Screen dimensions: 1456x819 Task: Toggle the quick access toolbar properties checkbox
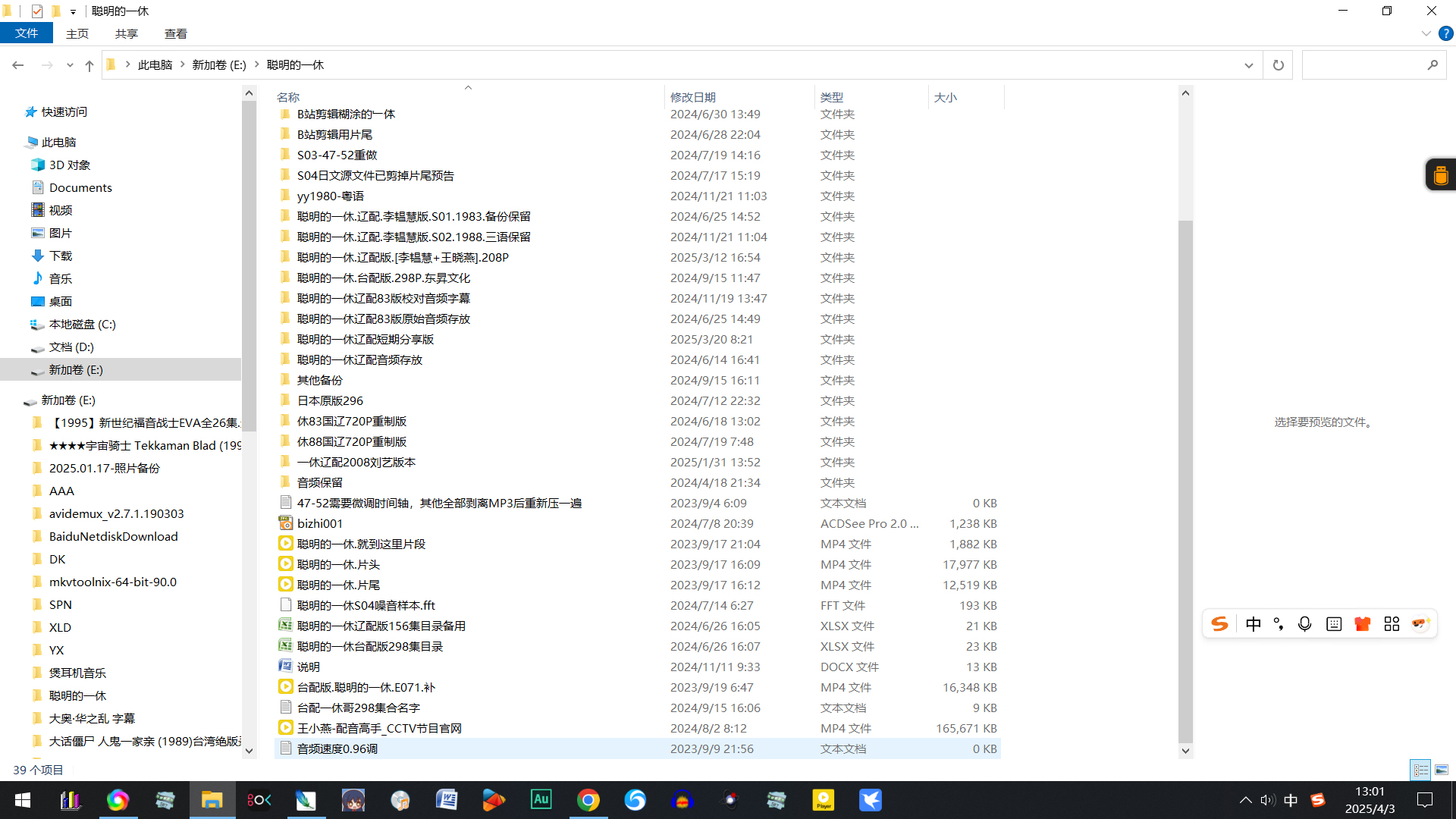click(36, 11)
